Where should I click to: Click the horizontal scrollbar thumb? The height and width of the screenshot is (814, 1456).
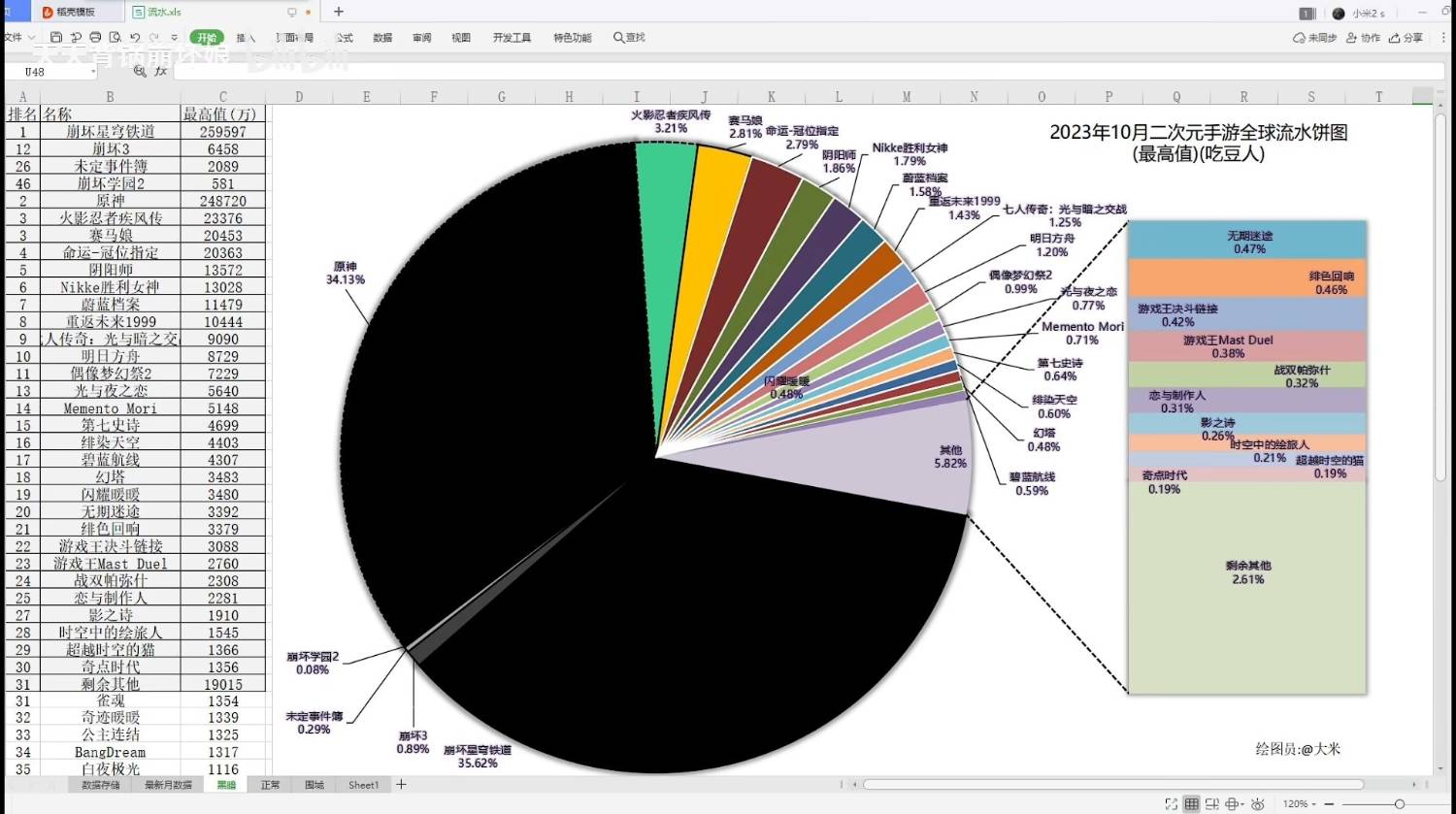(1113, 784)
